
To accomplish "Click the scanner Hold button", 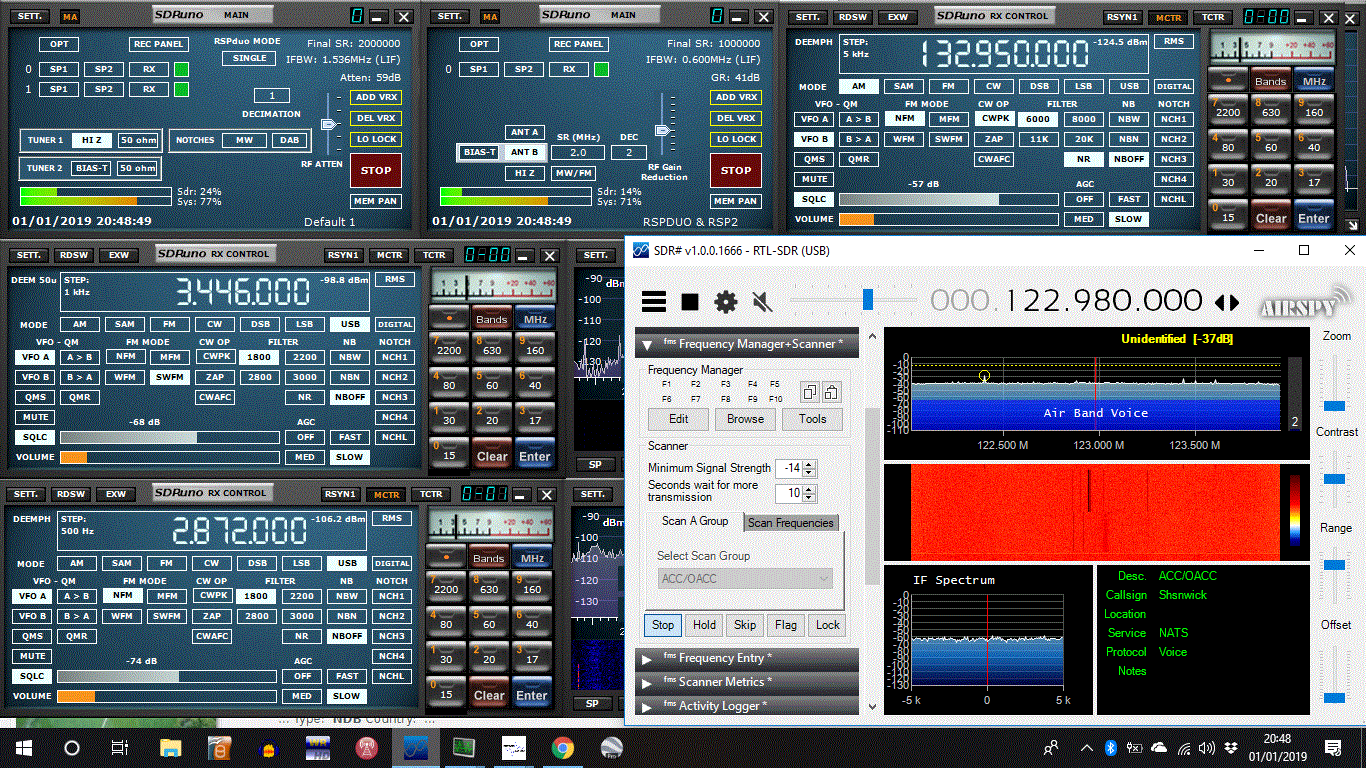I will click(704, 625).
